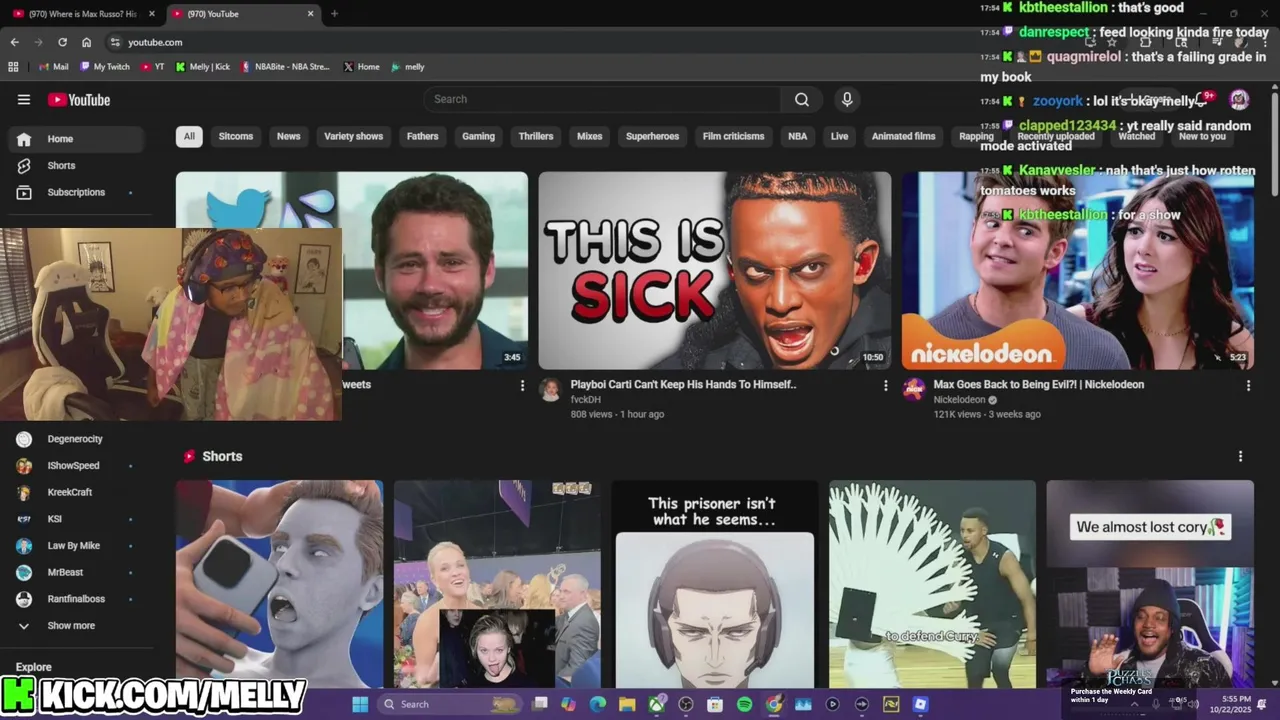Open My Twitch bookmark
The width and height of the screenshot is (1280, 720).
pyautogui.click(x=104, y=67)
